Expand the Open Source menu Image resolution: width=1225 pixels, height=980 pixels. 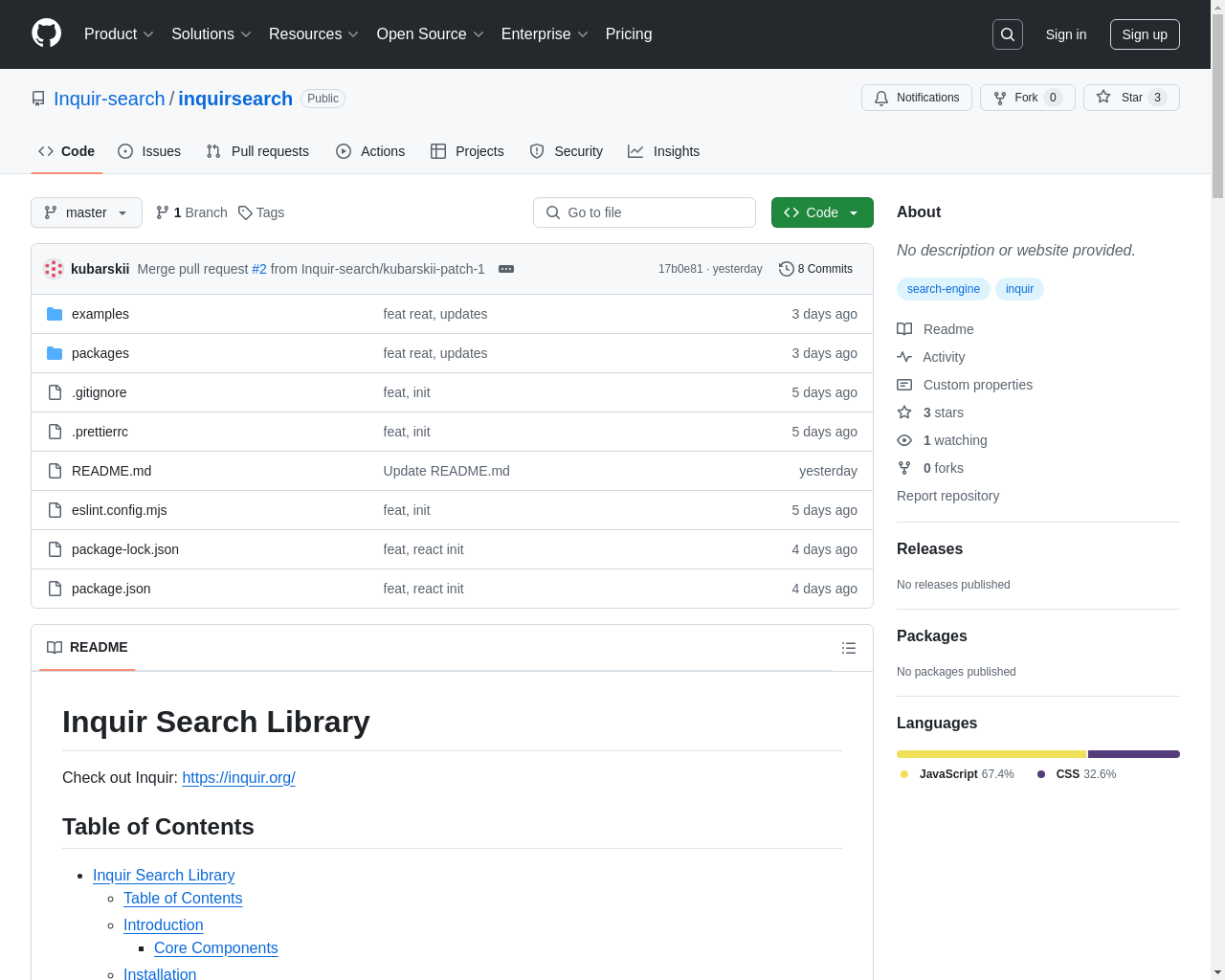pyautogui.click(x=431, y=34)
